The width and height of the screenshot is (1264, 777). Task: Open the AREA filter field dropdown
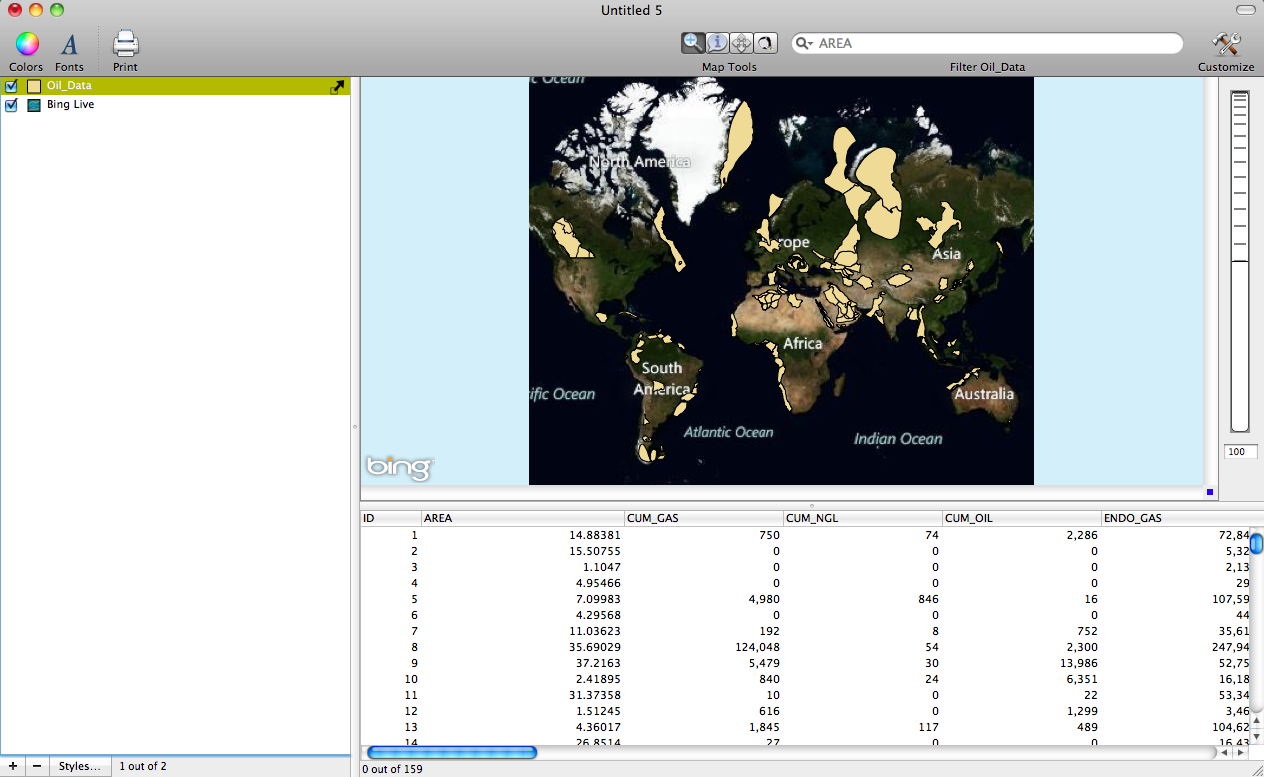point(812,43)
